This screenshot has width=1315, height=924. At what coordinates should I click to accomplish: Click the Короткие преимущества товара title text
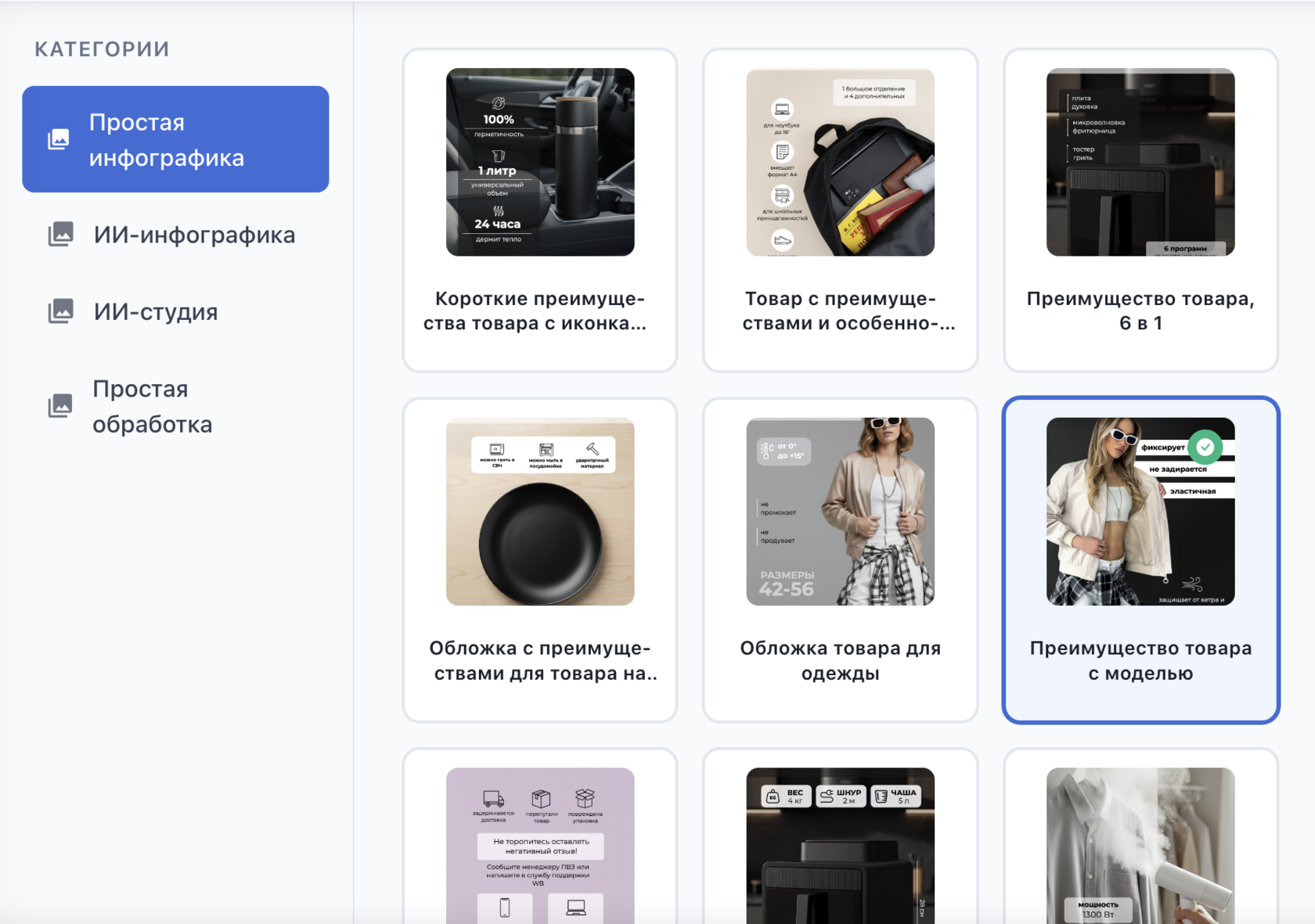(540, 311)
